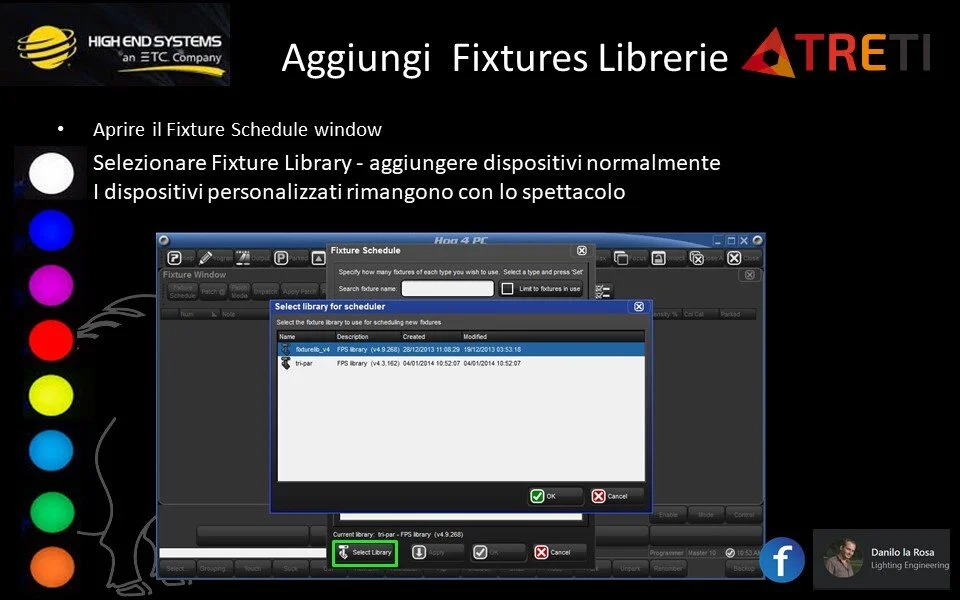Select the tri-par library row
The height and width of the screenshot is (600, 960).
click(461, 364)
